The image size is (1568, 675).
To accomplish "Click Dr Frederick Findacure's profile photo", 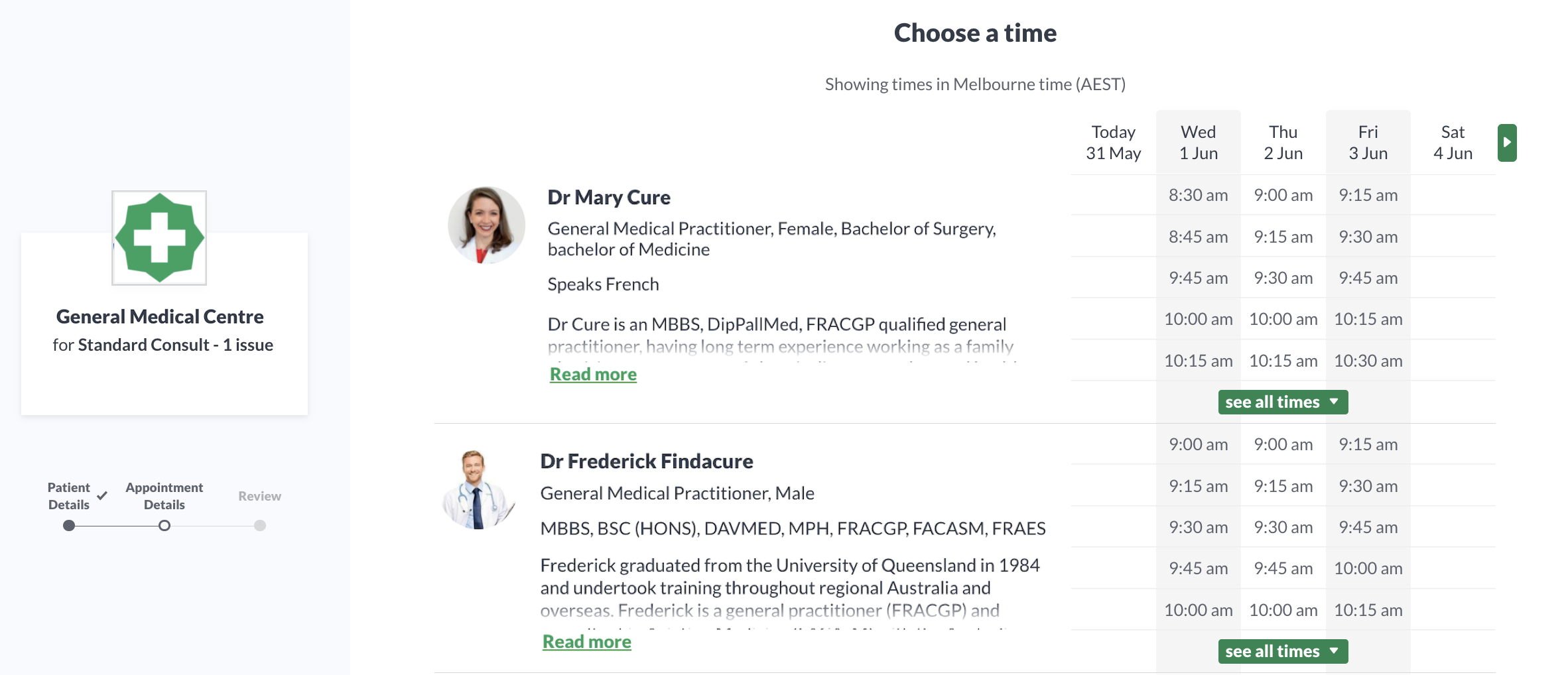I will click(x=478, y=489).
